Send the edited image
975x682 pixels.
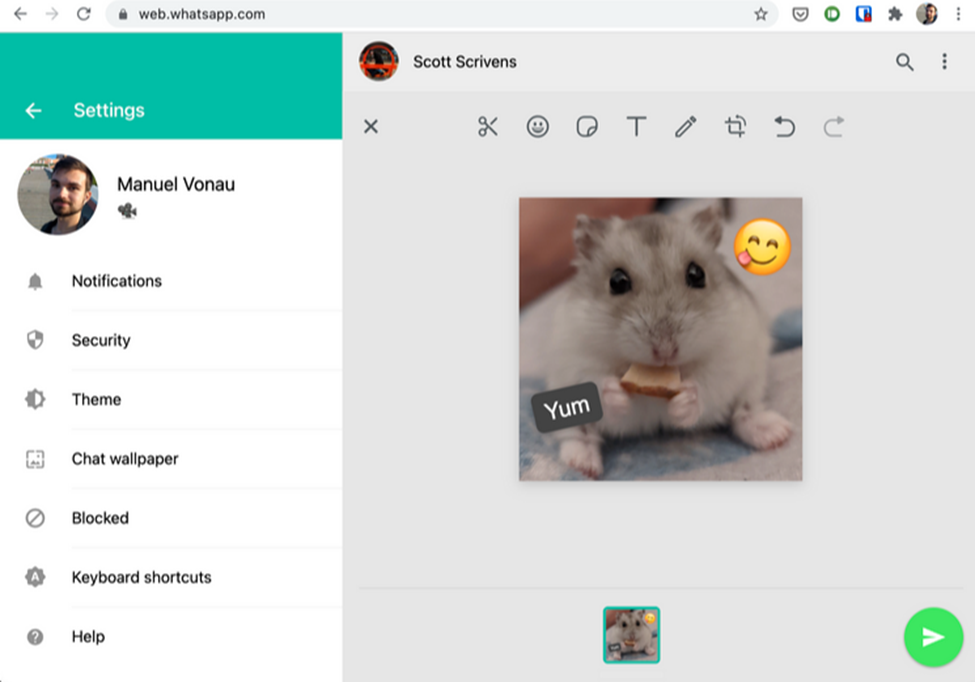point(933,637)
